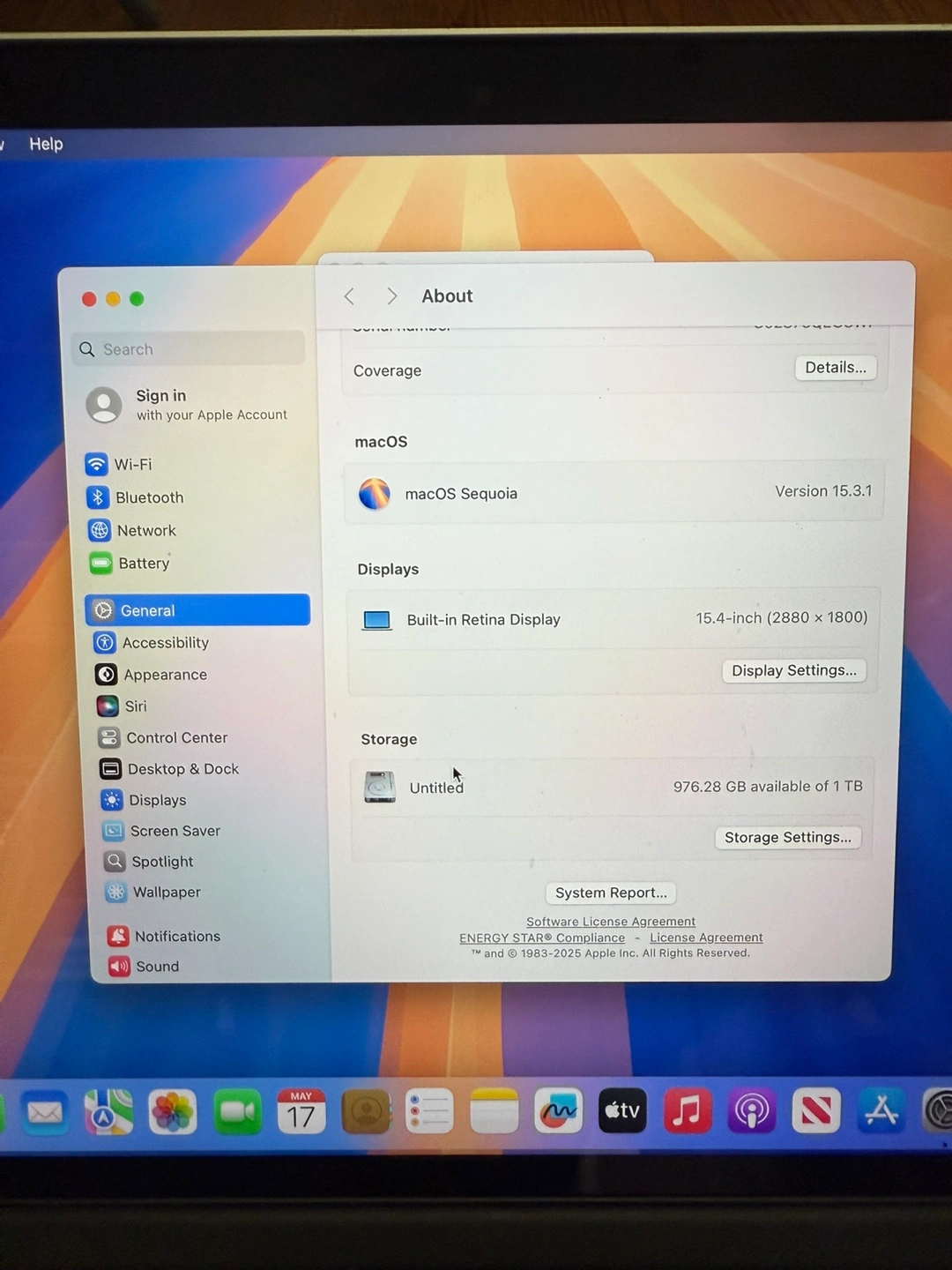The height and width of the screenshot is (1270, 952).
Task: Go forward using the right chevron
Action: (391, 296)
